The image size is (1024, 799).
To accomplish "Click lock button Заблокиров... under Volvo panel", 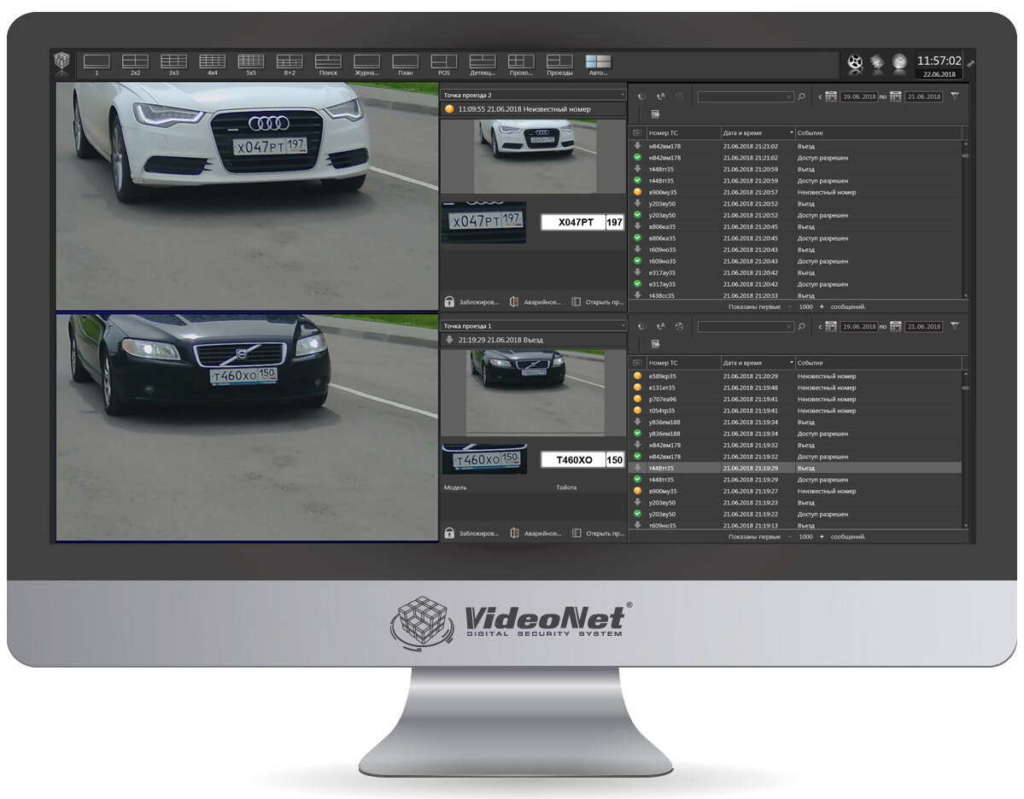I will (x=472, y=533).
